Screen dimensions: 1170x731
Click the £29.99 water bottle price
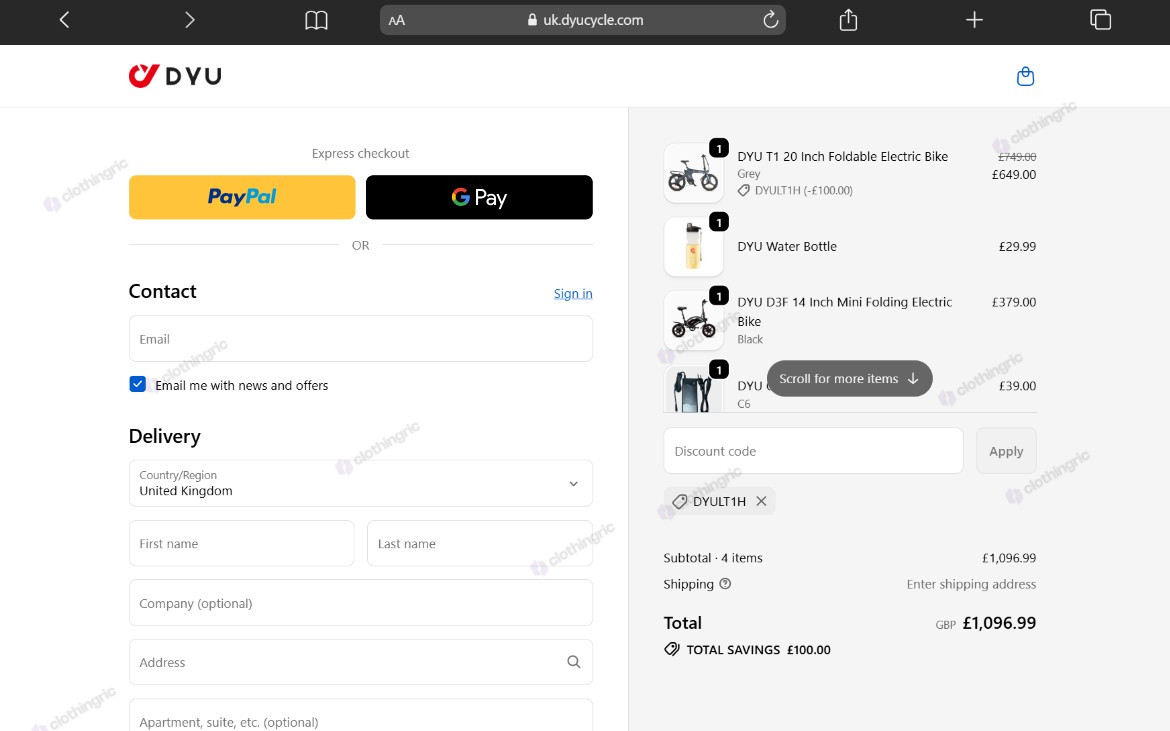point(1018,246)
